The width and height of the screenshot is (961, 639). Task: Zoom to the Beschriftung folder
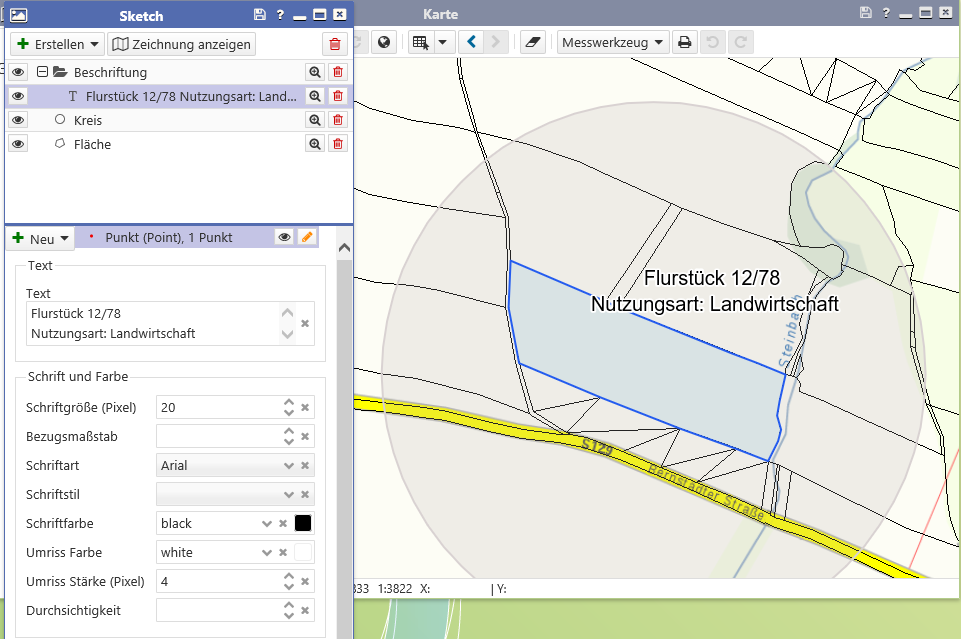pos(315,72)
